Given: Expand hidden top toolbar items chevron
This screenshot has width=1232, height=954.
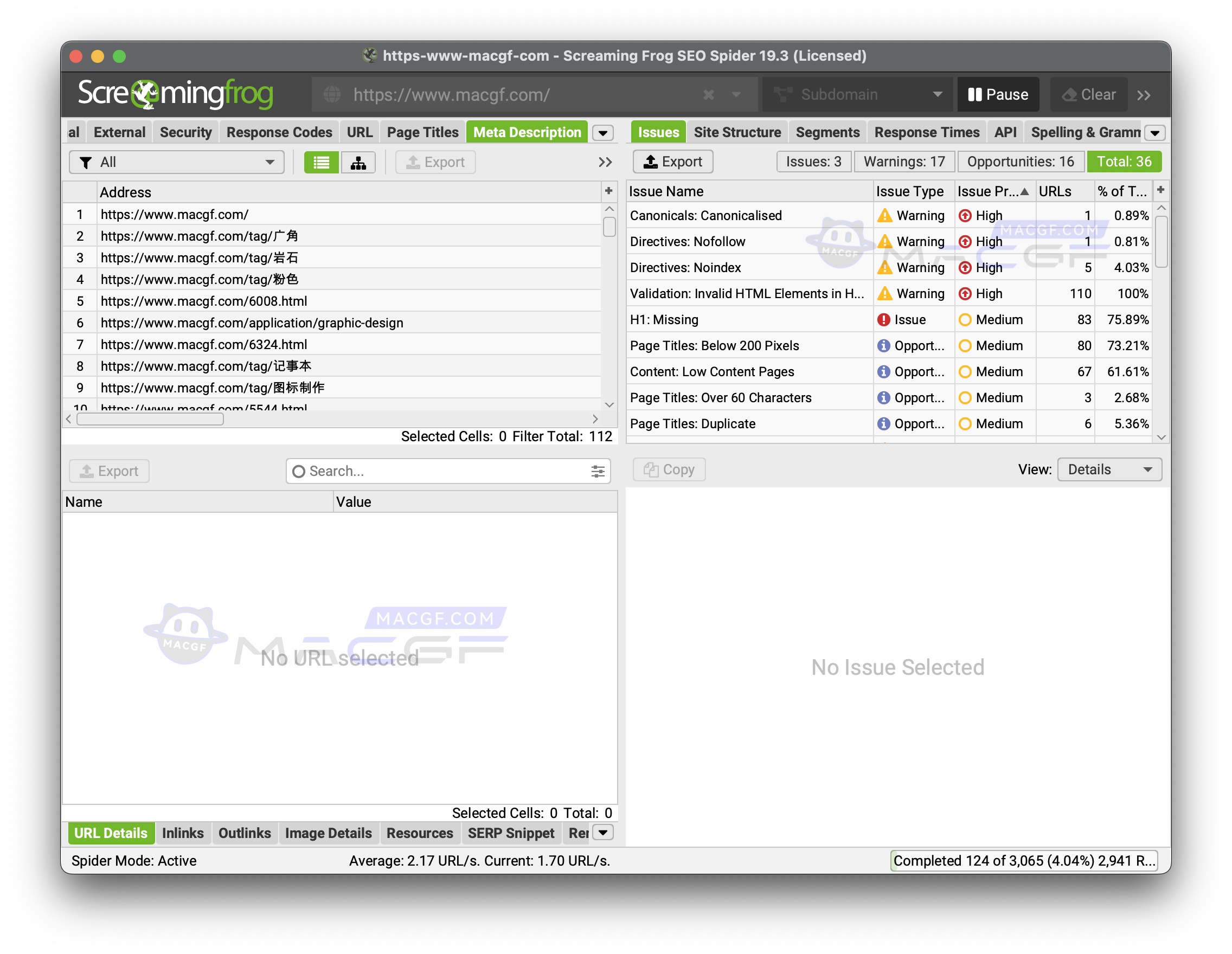Looking at the screenshot, I should click(1144, 95).
